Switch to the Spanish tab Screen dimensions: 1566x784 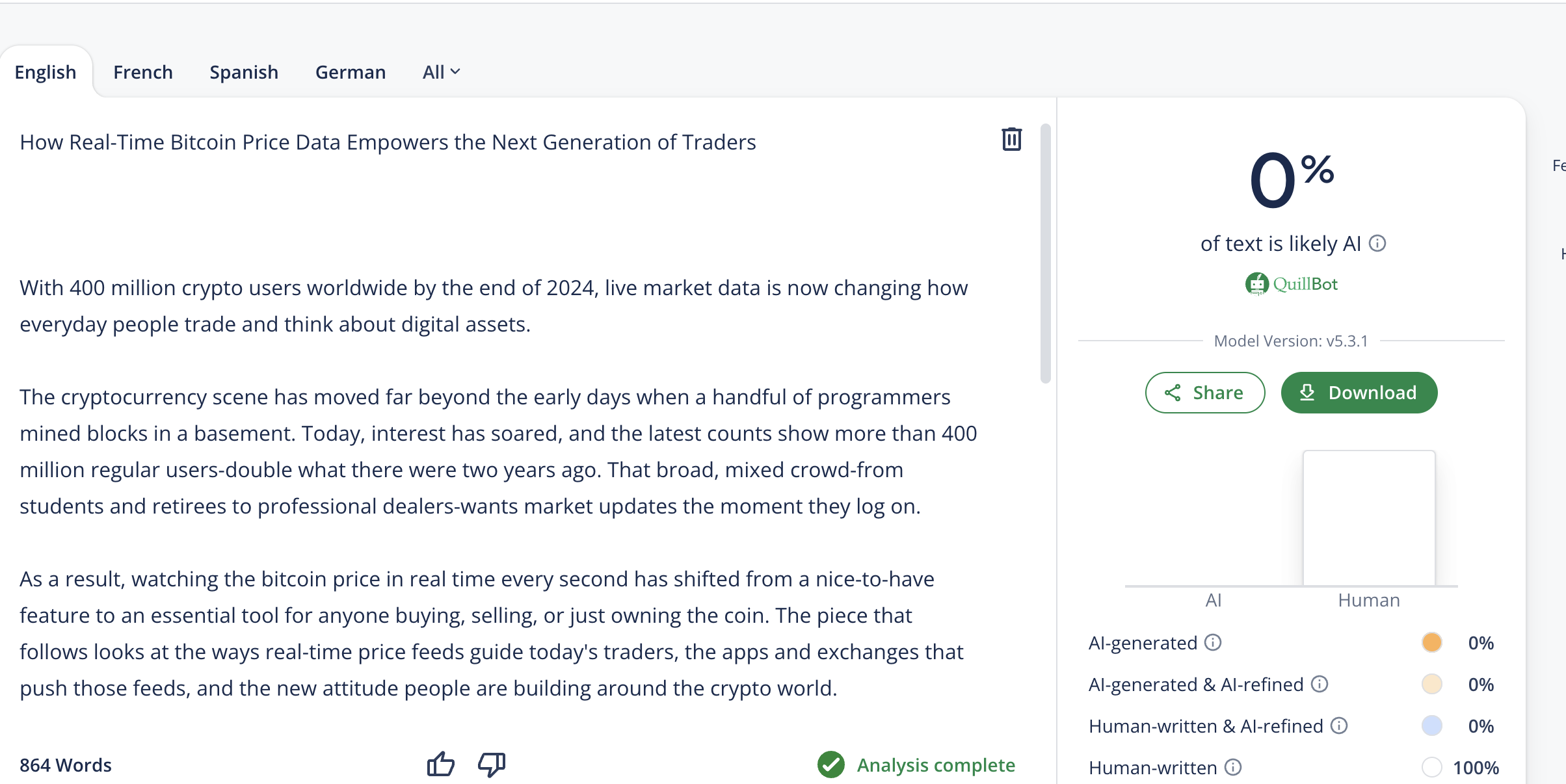click(x=244, y=72)
